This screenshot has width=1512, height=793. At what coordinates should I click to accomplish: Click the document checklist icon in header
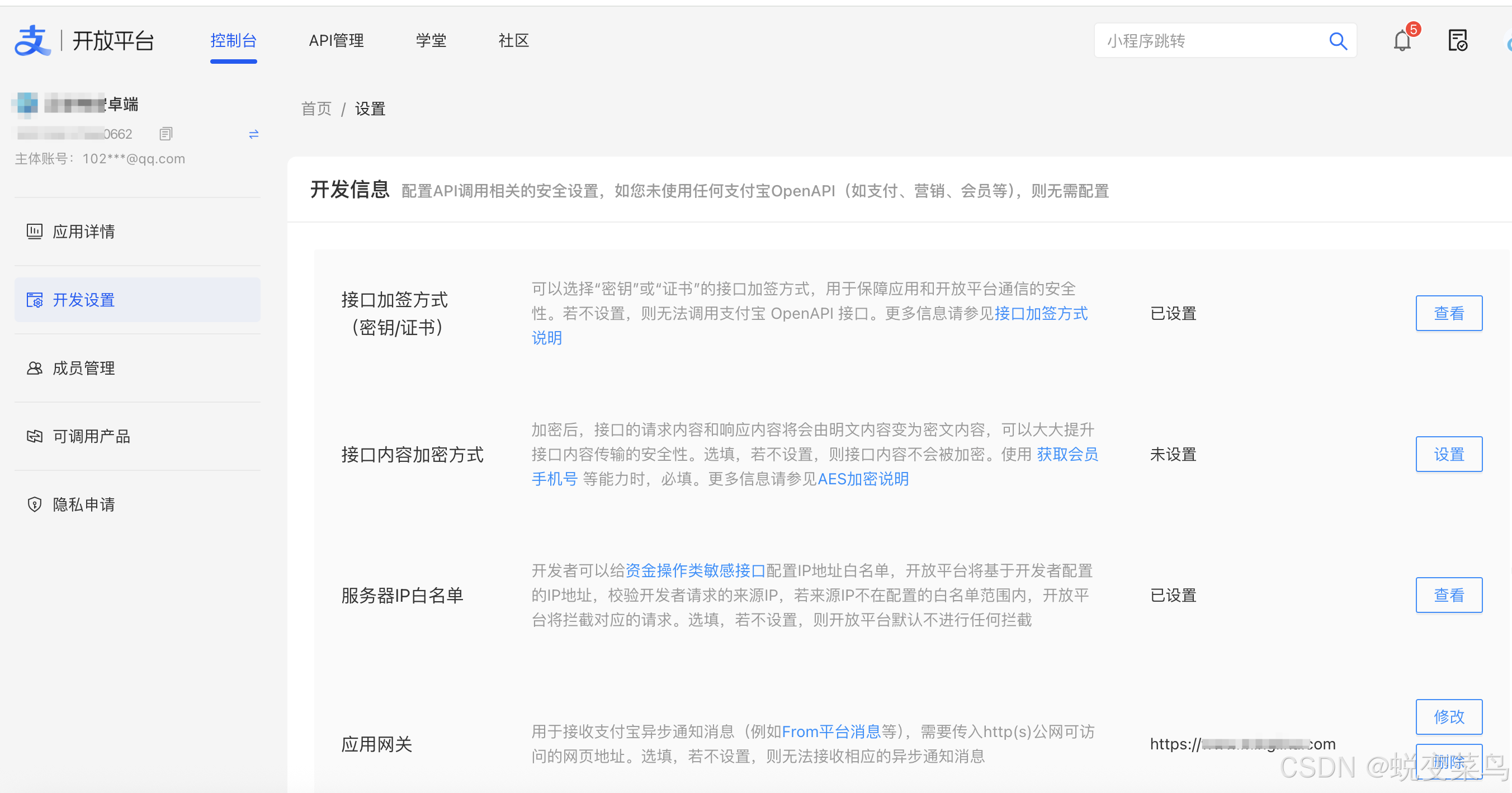1457,41
